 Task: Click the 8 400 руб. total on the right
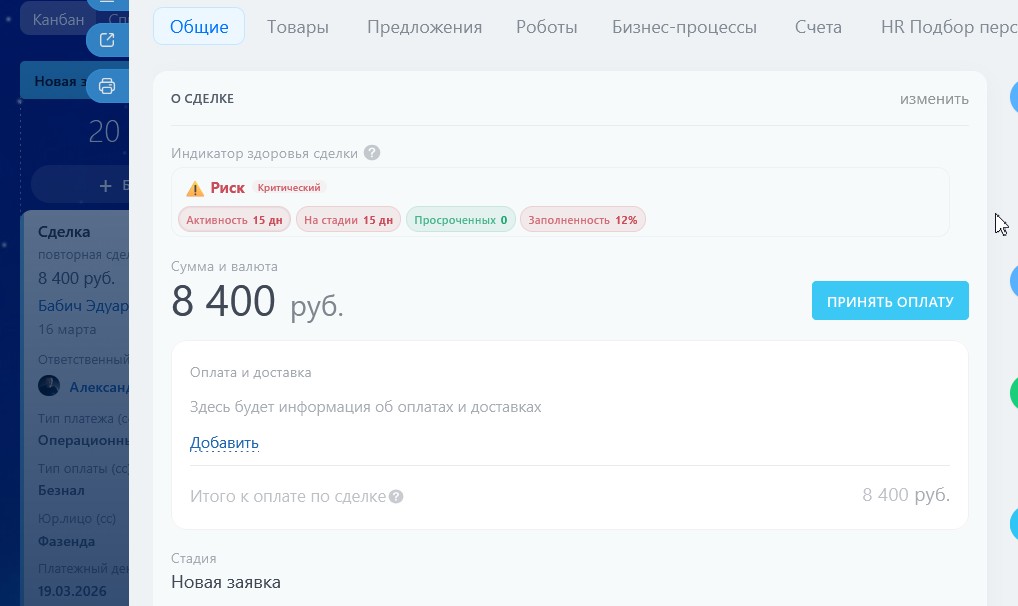(906, 495)
